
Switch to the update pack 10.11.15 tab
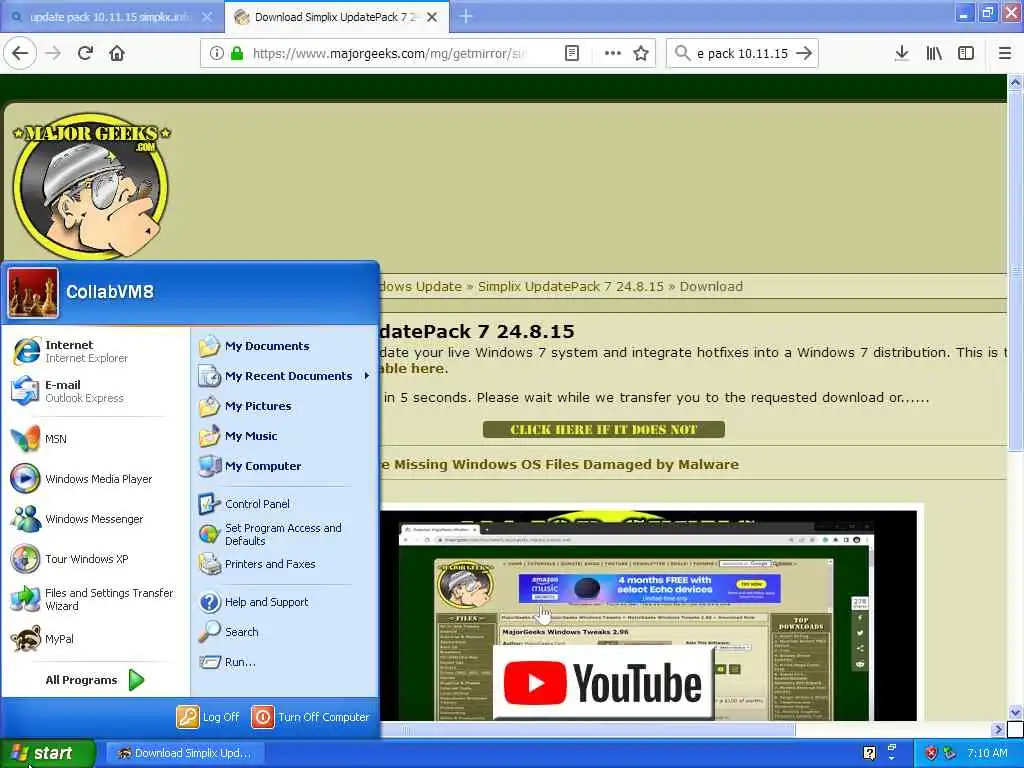(x=111, y=17)
